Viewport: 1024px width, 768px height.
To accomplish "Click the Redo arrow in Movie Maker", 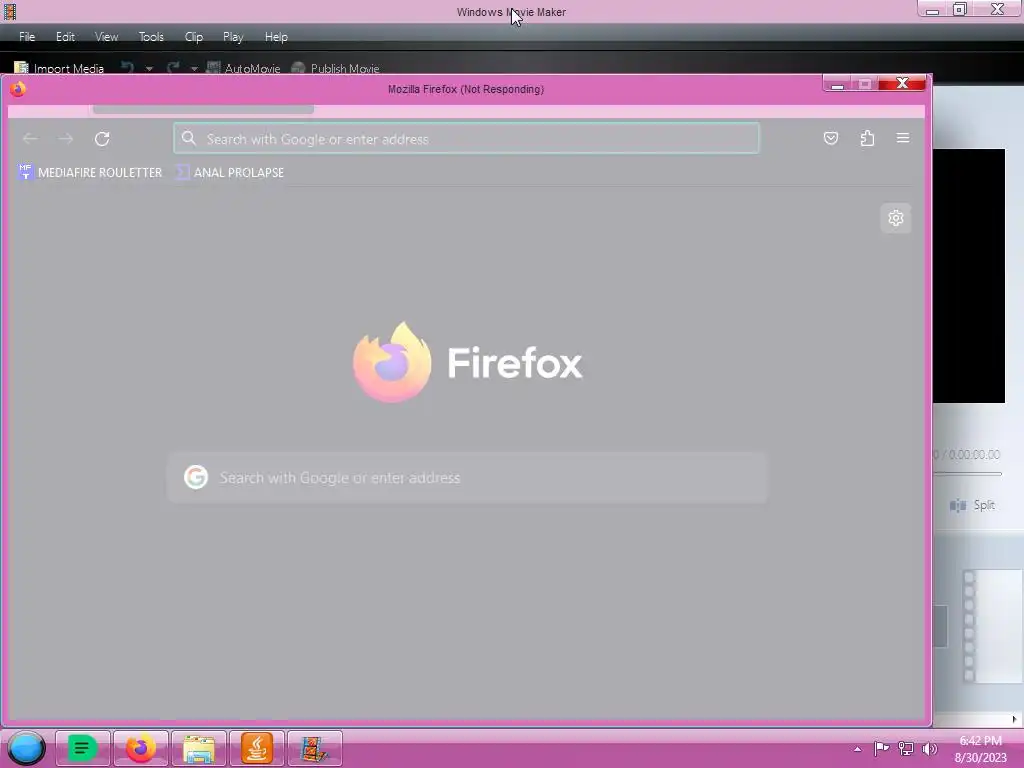I will click(x=173, y=68).
